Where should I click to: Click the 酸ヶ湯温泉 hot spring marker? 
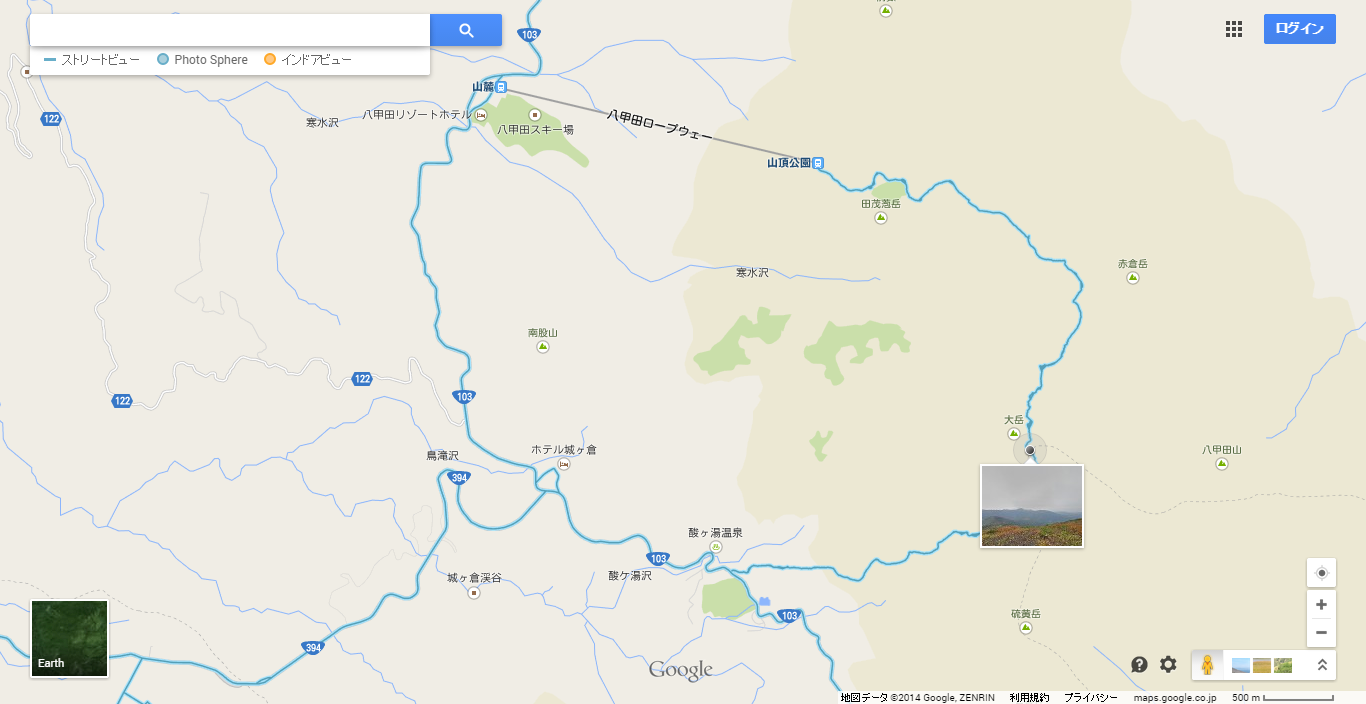pos(716,547)
